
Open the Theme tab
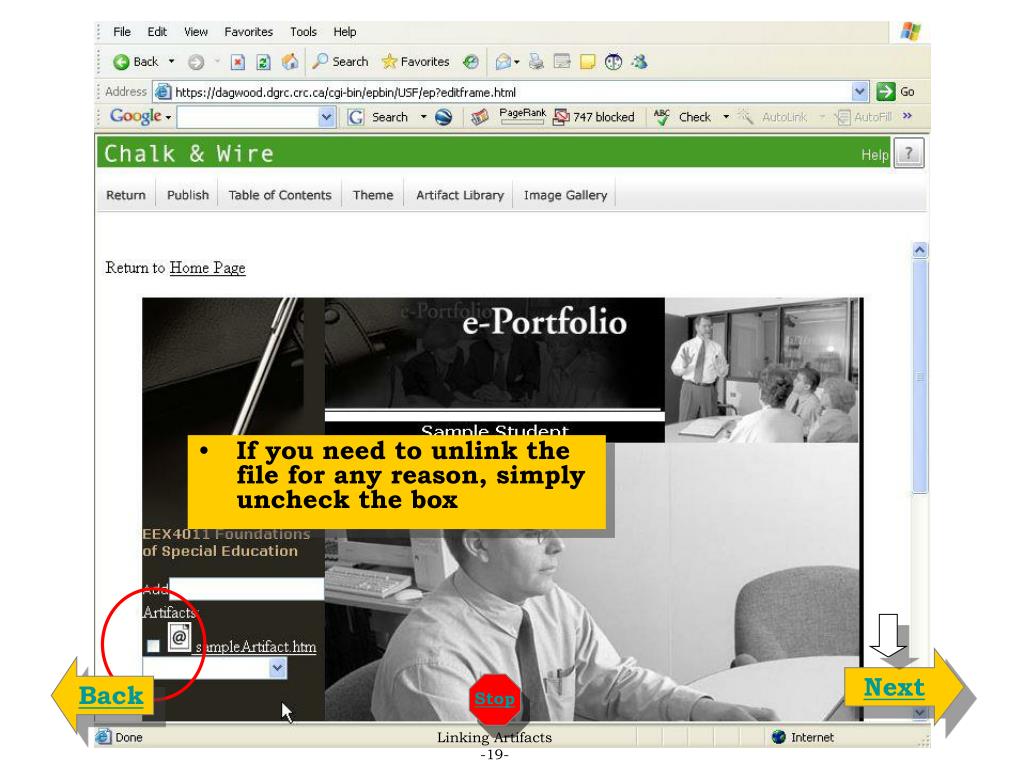click(x=373, y=195)
